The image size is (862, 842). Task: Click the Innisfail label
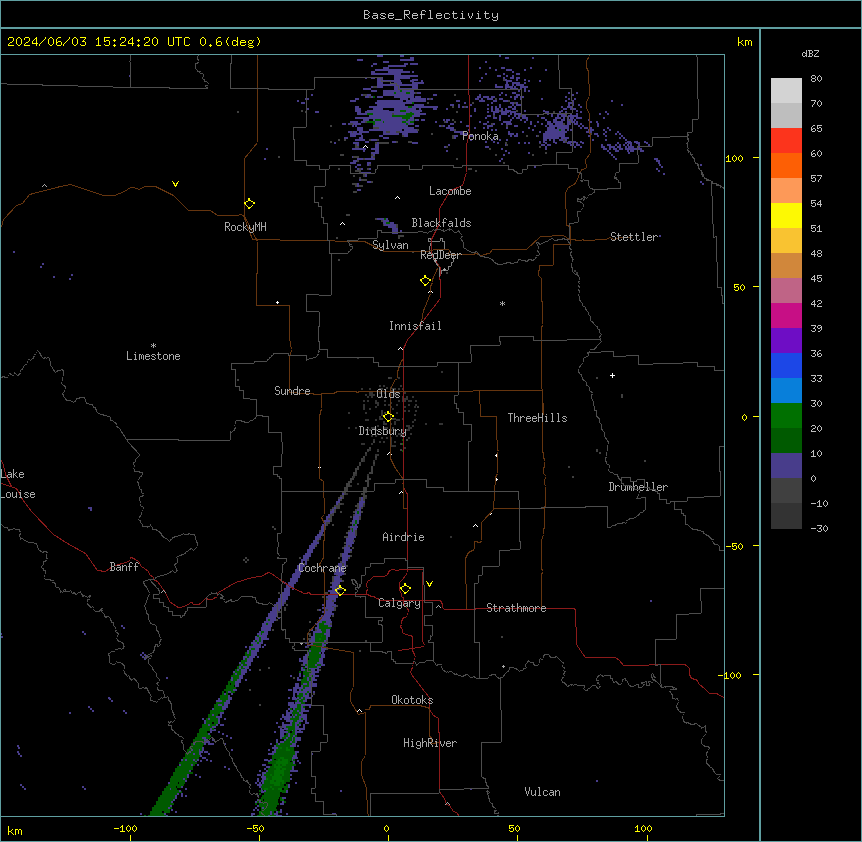click(415, 326)
